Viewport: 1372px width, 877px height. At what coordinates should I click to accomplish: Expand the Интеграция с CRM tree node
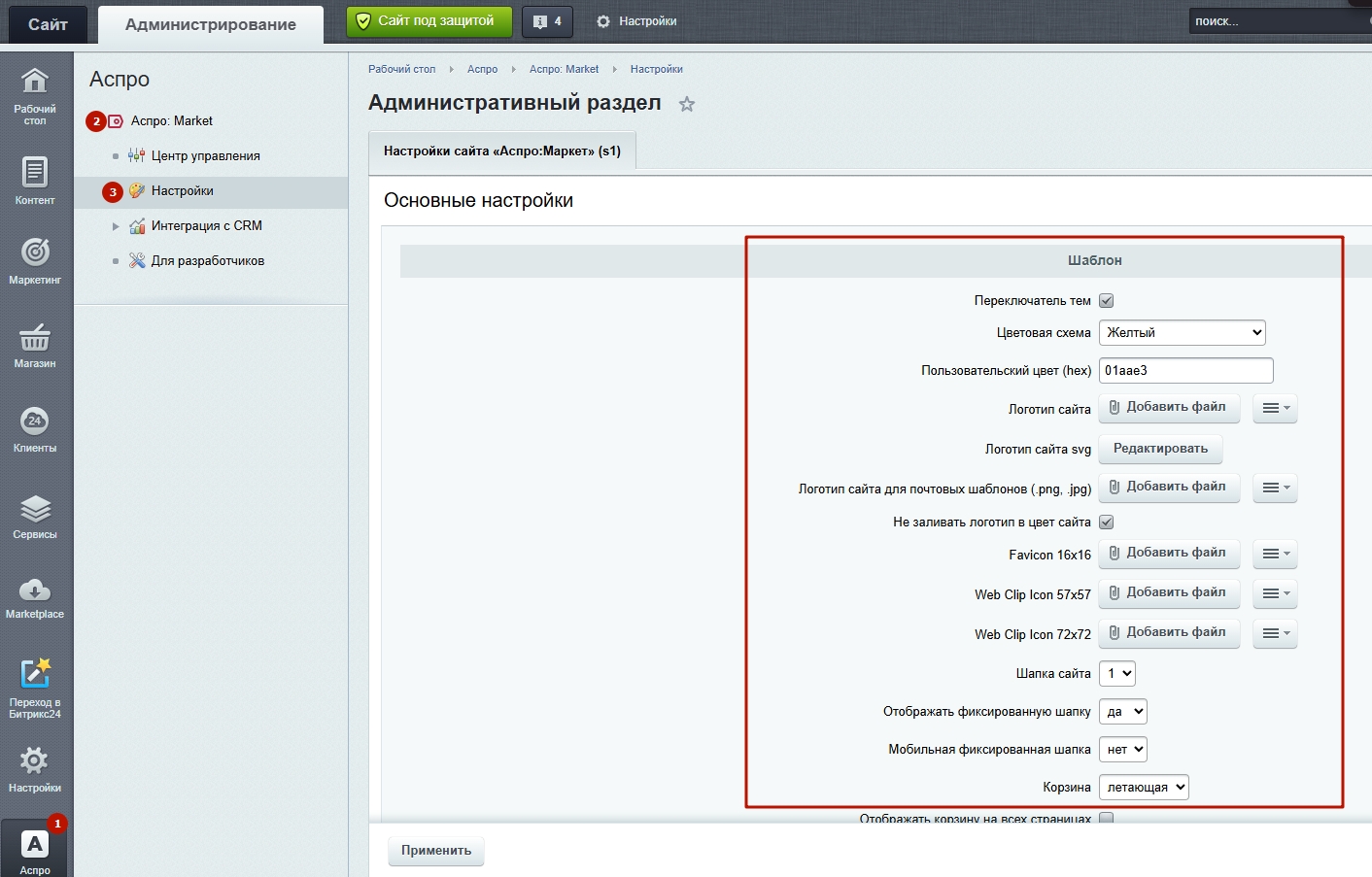click(x=116, y=226)
